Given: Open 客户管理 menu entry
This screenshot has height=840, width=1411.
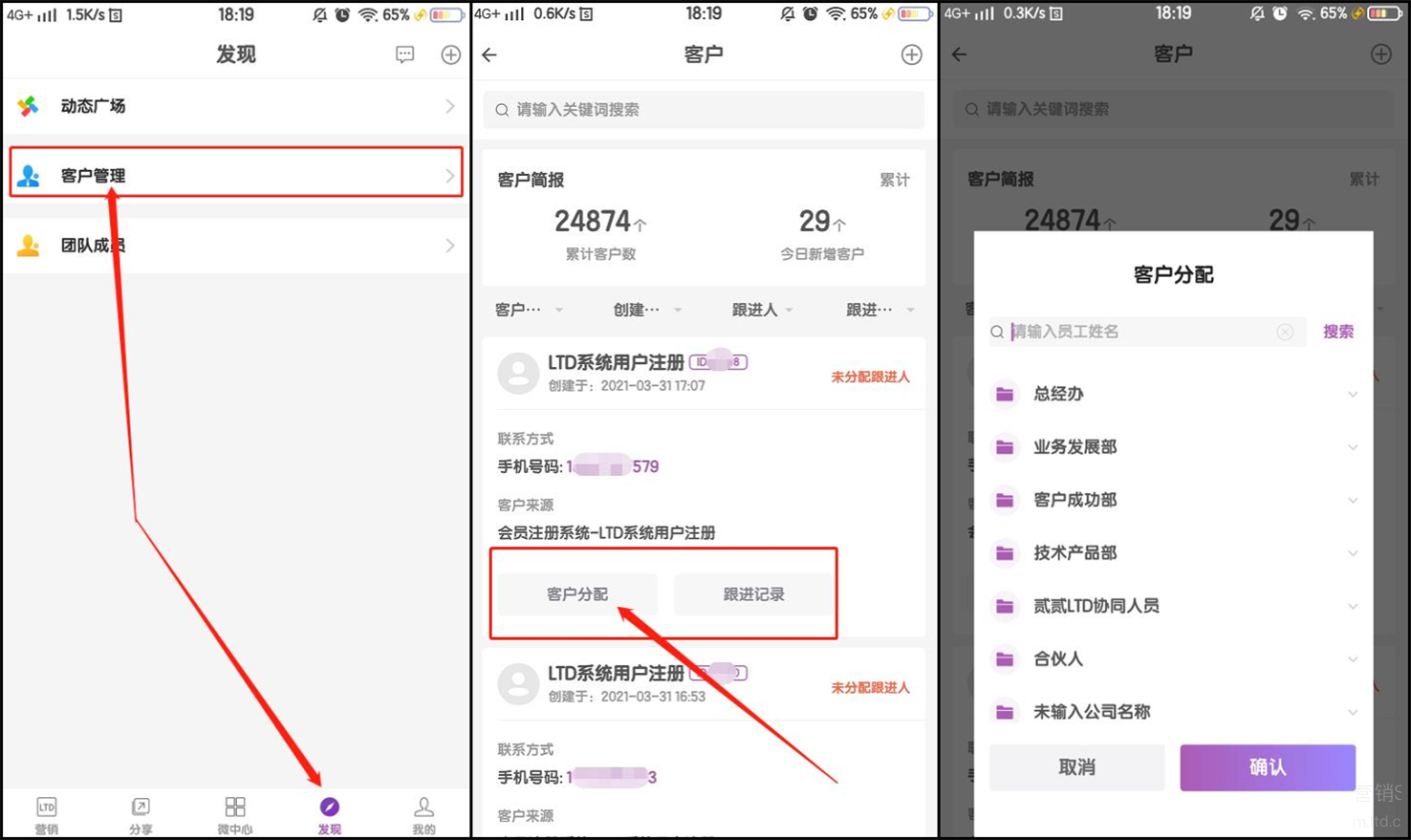Looking at the screenshot, I should coord(235,175).
